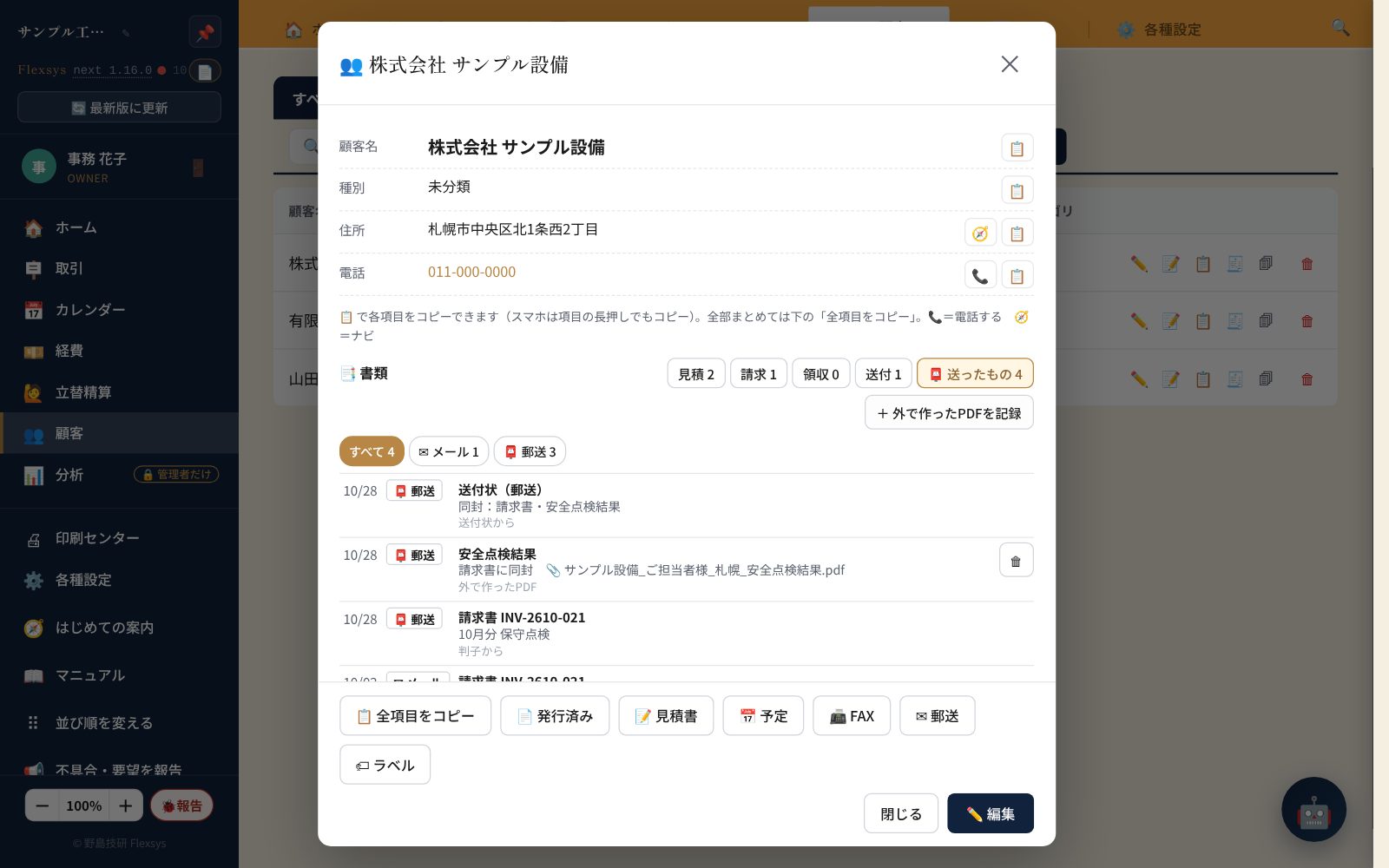The width and height of the screenshot is (1389, 868).
Task: Click the 報告 bug report button
Action: 181,806
